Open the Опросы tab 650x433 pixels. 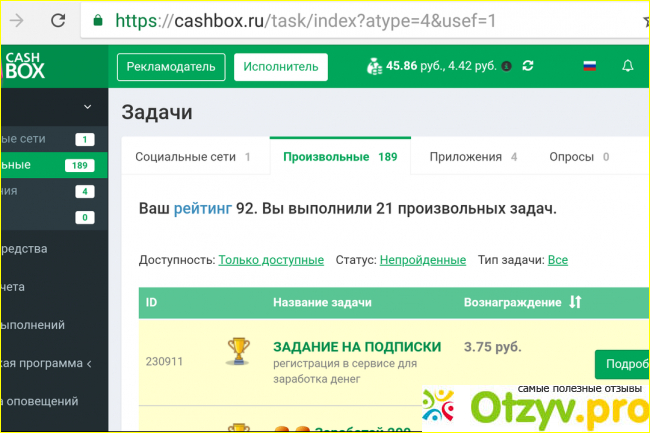[579, 157]
